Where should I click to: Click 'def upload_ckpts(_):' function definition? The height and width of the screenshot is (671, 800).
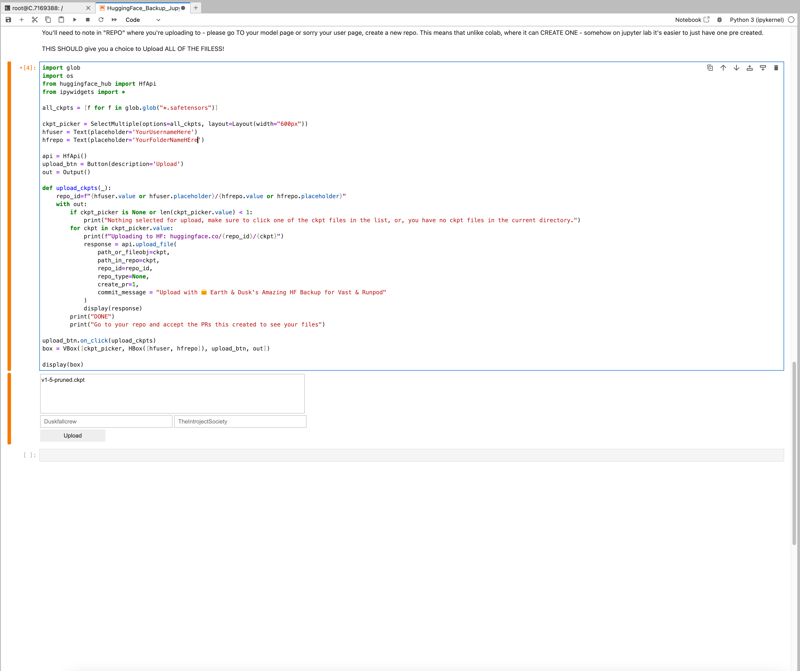[77, 188]
